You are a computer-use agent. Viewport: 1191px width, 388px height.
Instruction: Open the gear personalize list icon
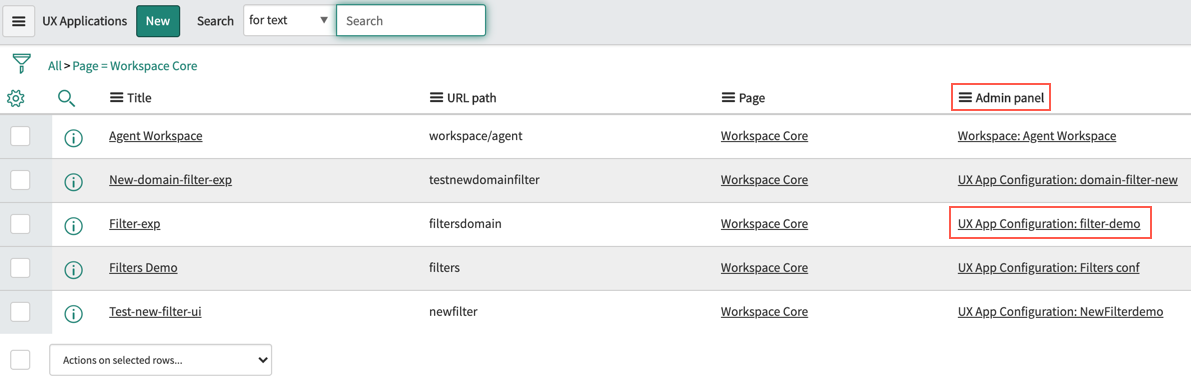(16, 98)
